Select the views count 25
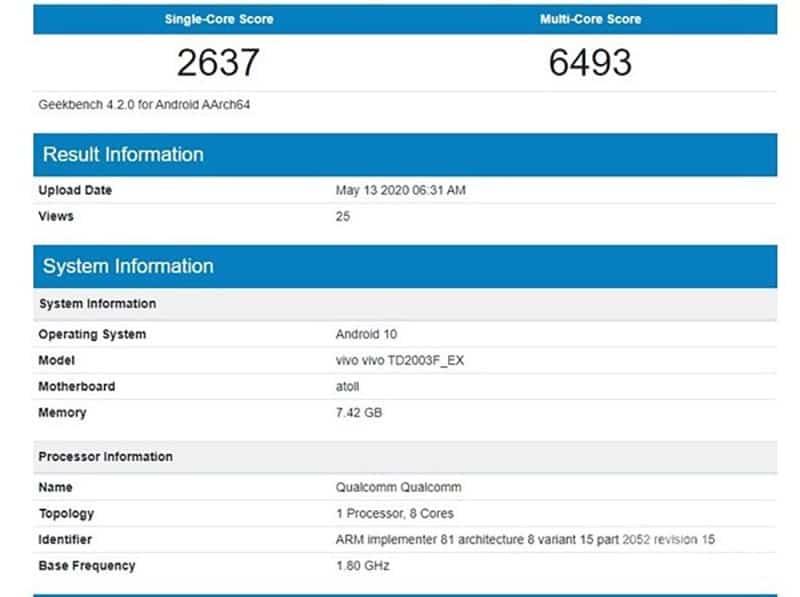 (343, 216)
